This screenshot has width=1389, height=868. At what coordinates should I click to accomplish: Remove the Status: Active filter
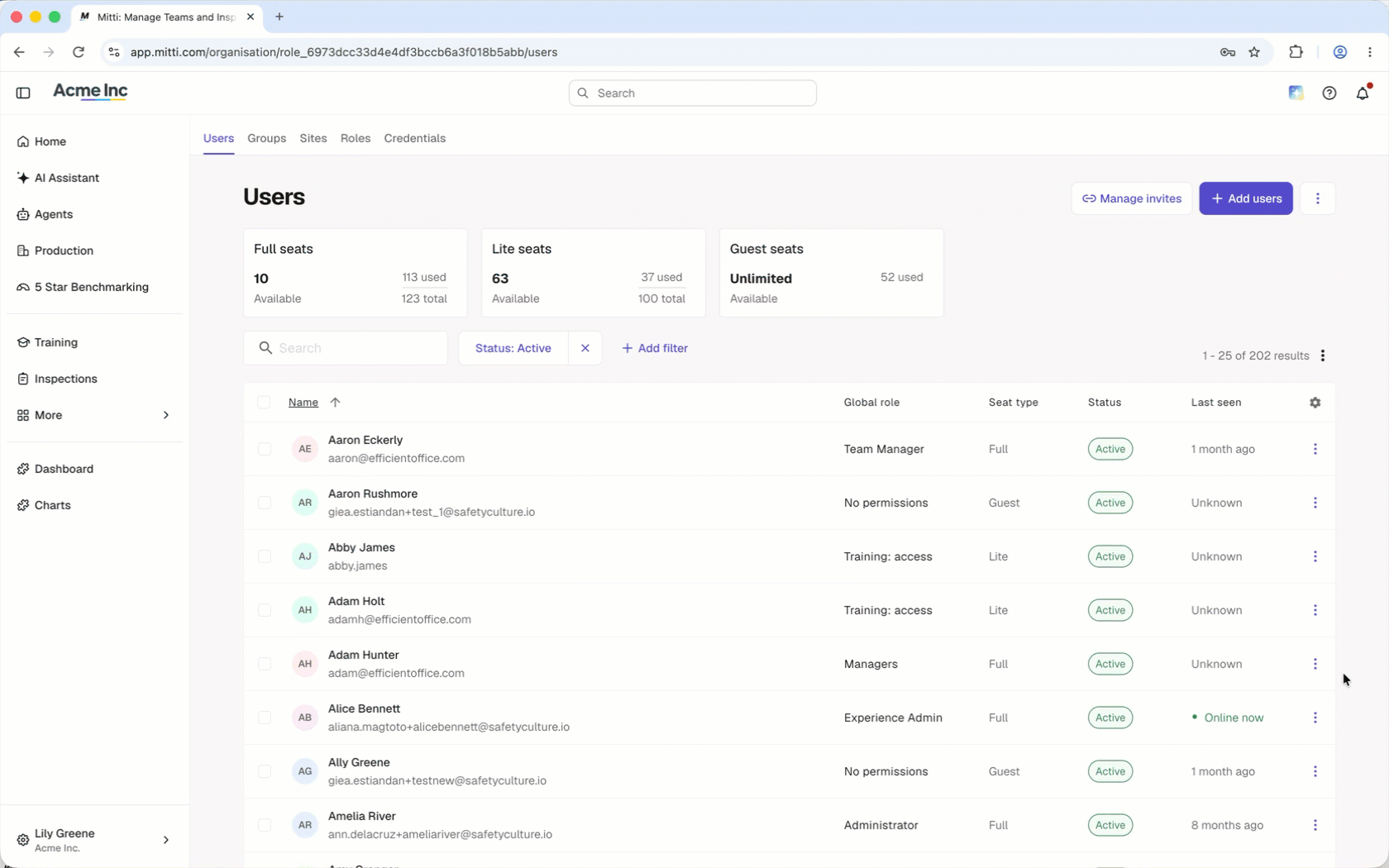click(x=585, y=348)
